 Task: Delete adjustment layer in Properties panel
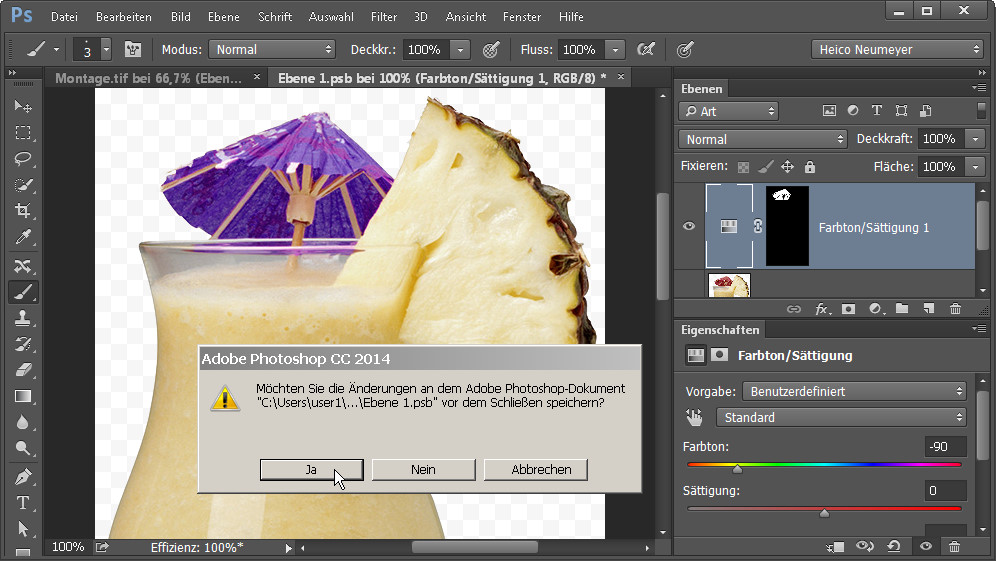click(x=954, y=546)
